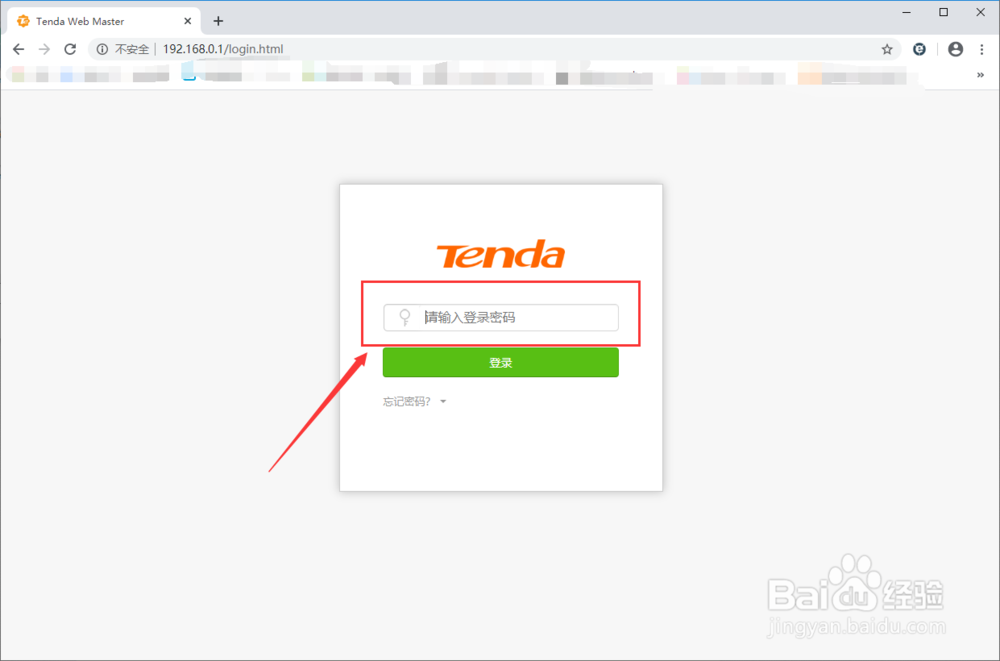Screen dimensions: 1000x661
Task: Open a new browser tab
Action: pyautogui.click(x=218, y=21)
